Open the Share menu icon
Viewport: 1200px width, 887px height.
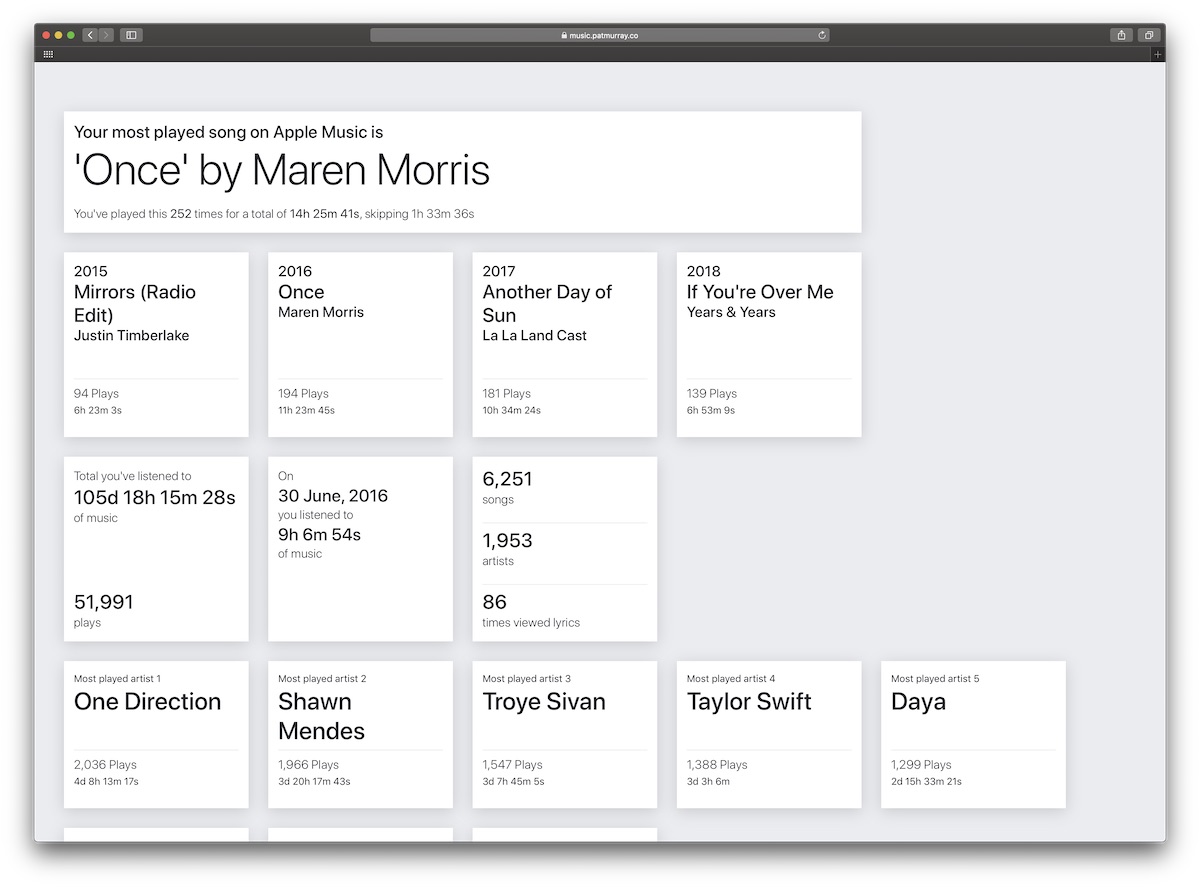pos(1122,35)
